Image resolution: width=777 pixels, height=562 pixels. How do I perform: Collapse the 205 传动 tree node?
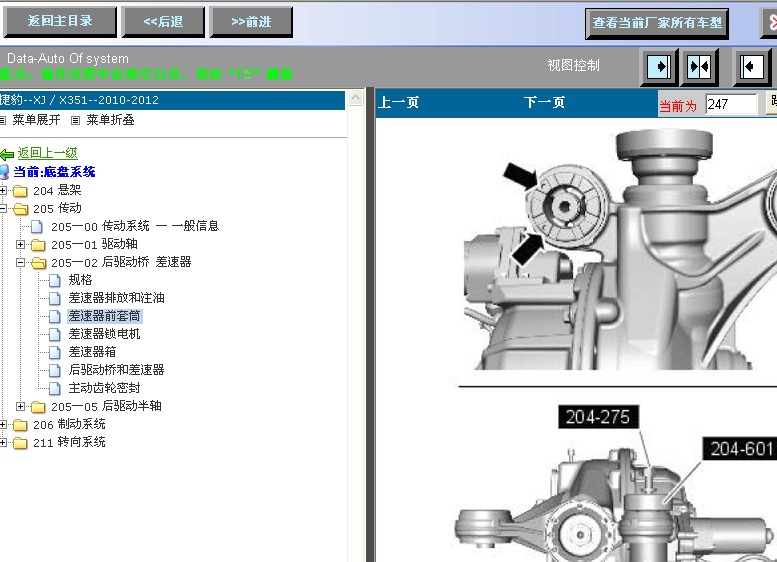coord(4,208)
